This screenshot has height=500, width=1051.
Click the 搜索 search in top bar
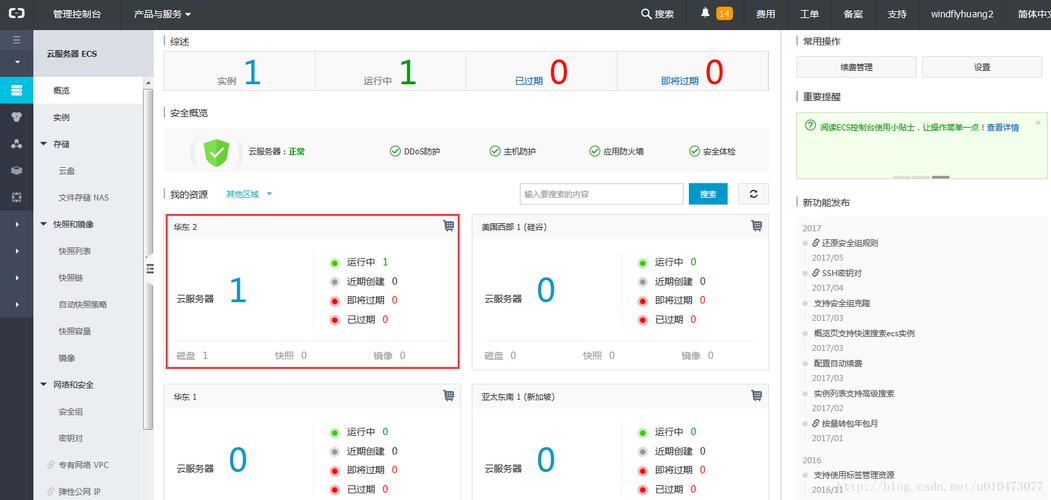[x=658, y=14]
